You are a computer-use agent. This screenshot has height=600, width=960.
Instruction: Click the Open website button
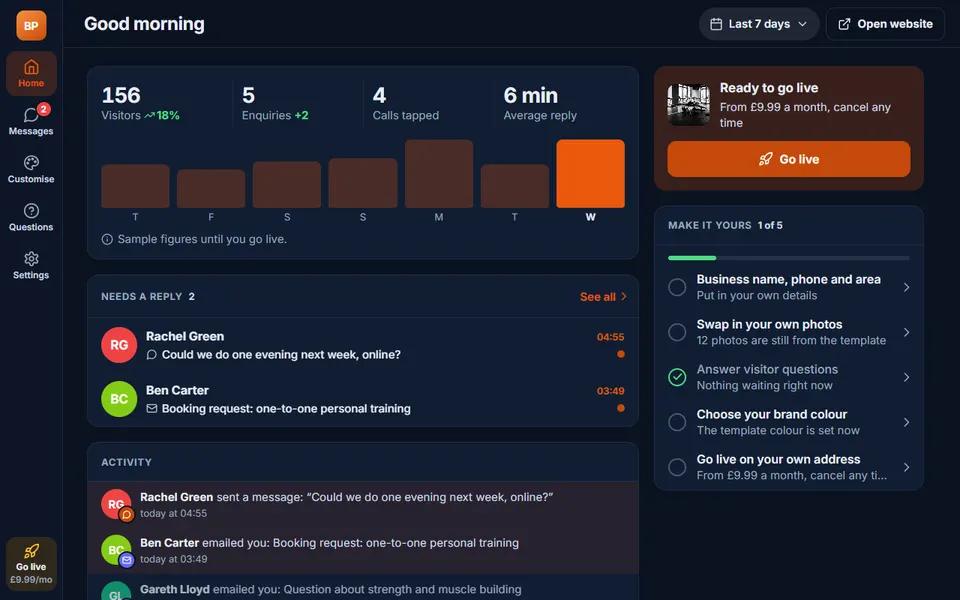pyautogui.click(x=885, y=24)
